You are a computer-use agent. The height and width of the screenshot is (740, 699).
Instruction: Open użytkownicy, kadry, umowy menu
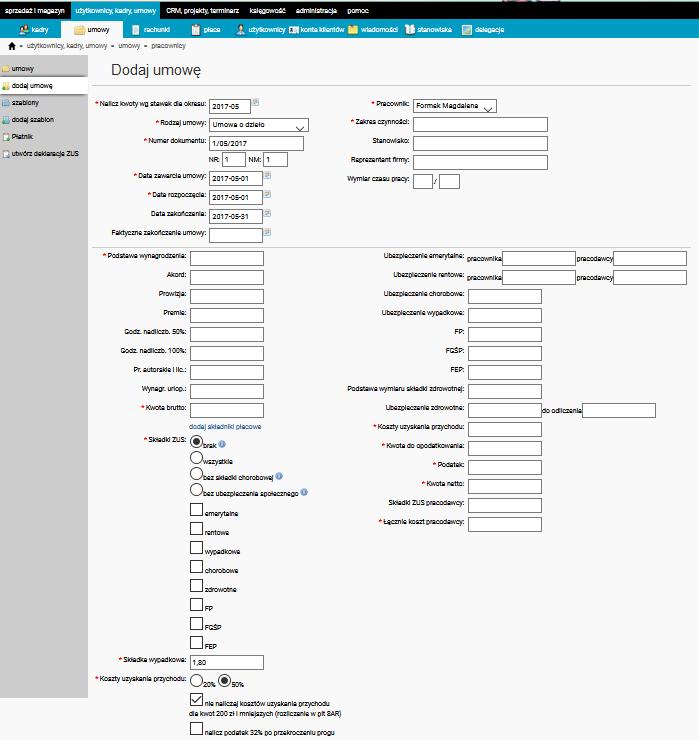(x=116, y=10)
